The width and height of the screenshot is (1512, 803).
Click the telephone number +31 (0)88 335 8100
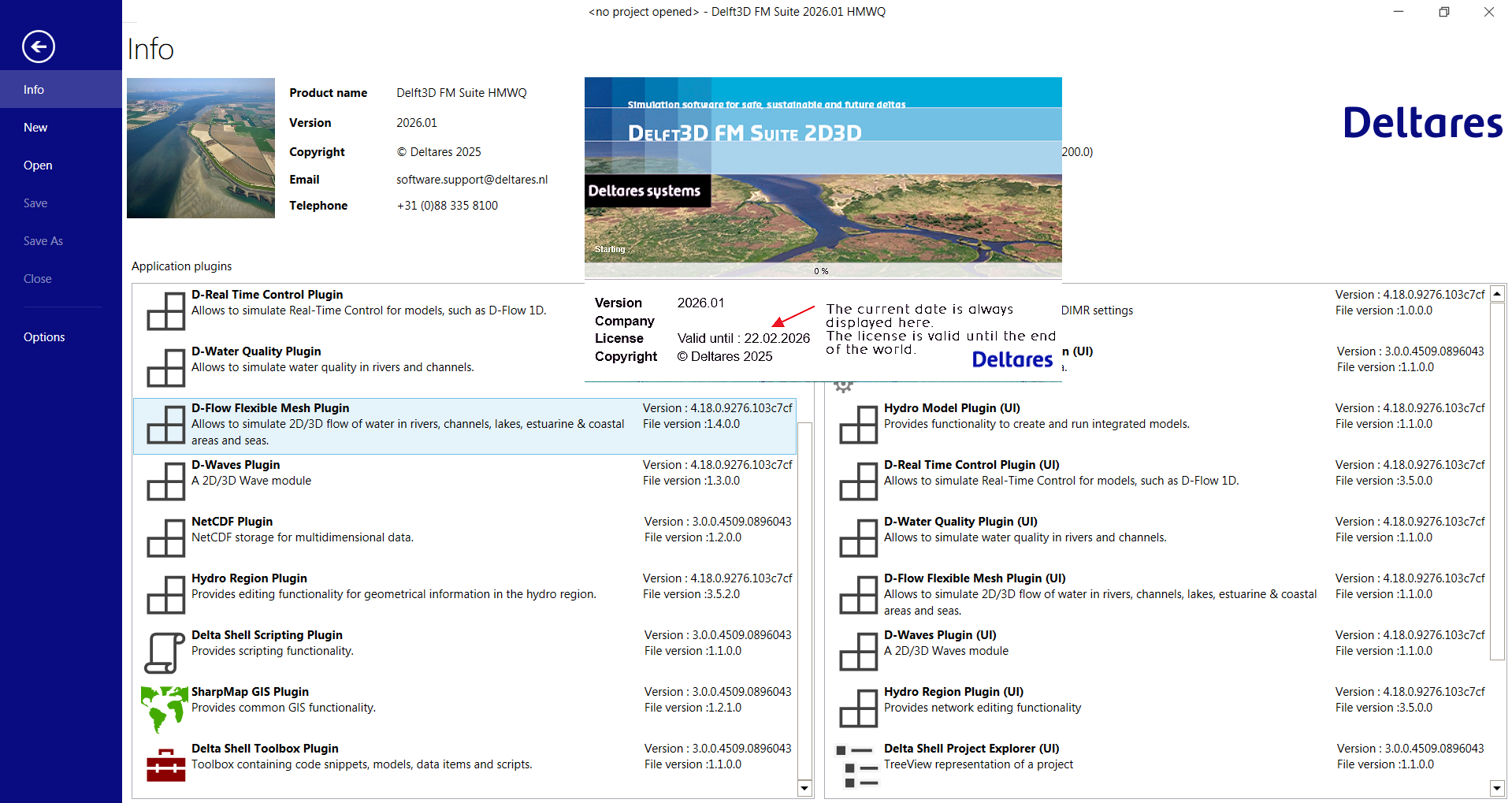pyautogui.click(x=448, y=206)
